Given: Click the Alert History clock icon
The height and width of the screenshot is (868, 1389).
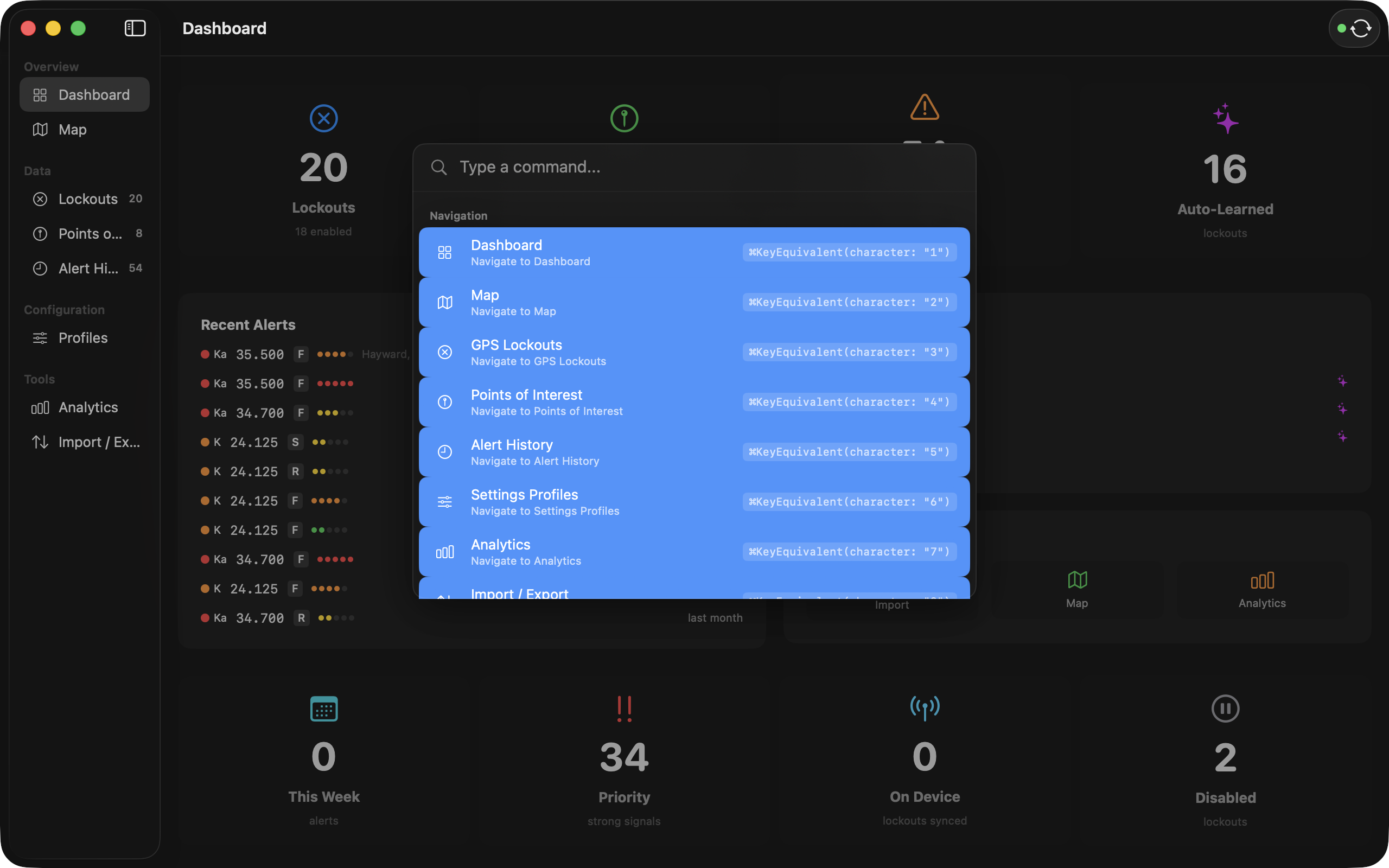Looking at the screenshot, I should tap(40, 268).
